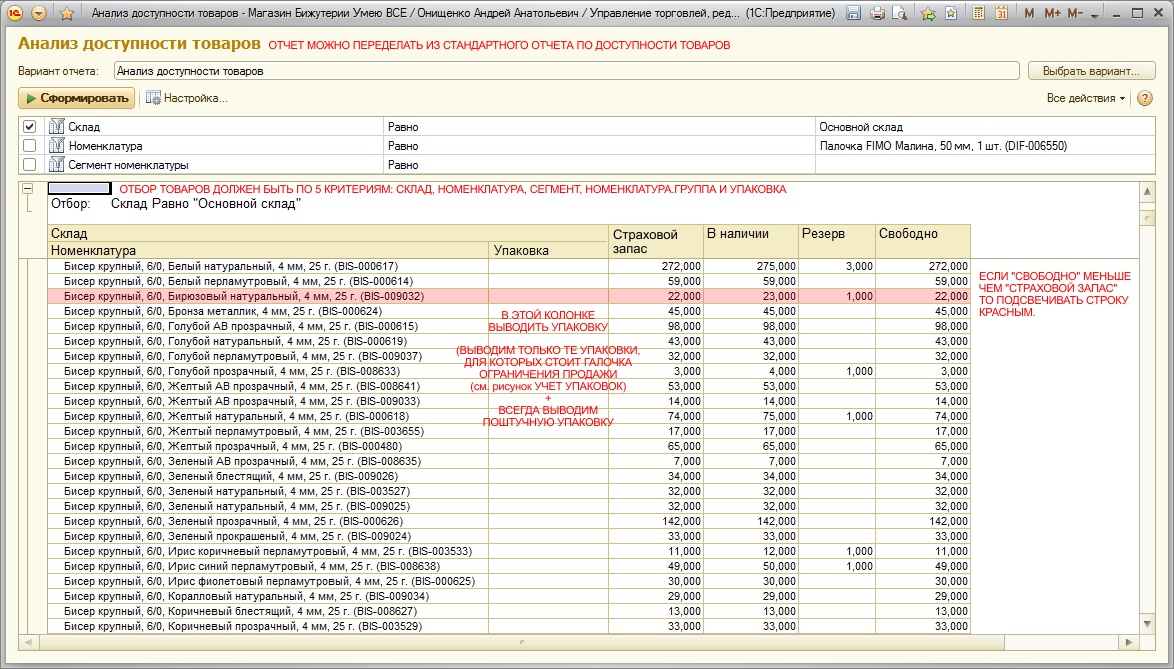The width and height of the screenshot is (1174, 669).
Task: Click the Сформировать button
Action: pyautogui.click(x=76, y=98)
